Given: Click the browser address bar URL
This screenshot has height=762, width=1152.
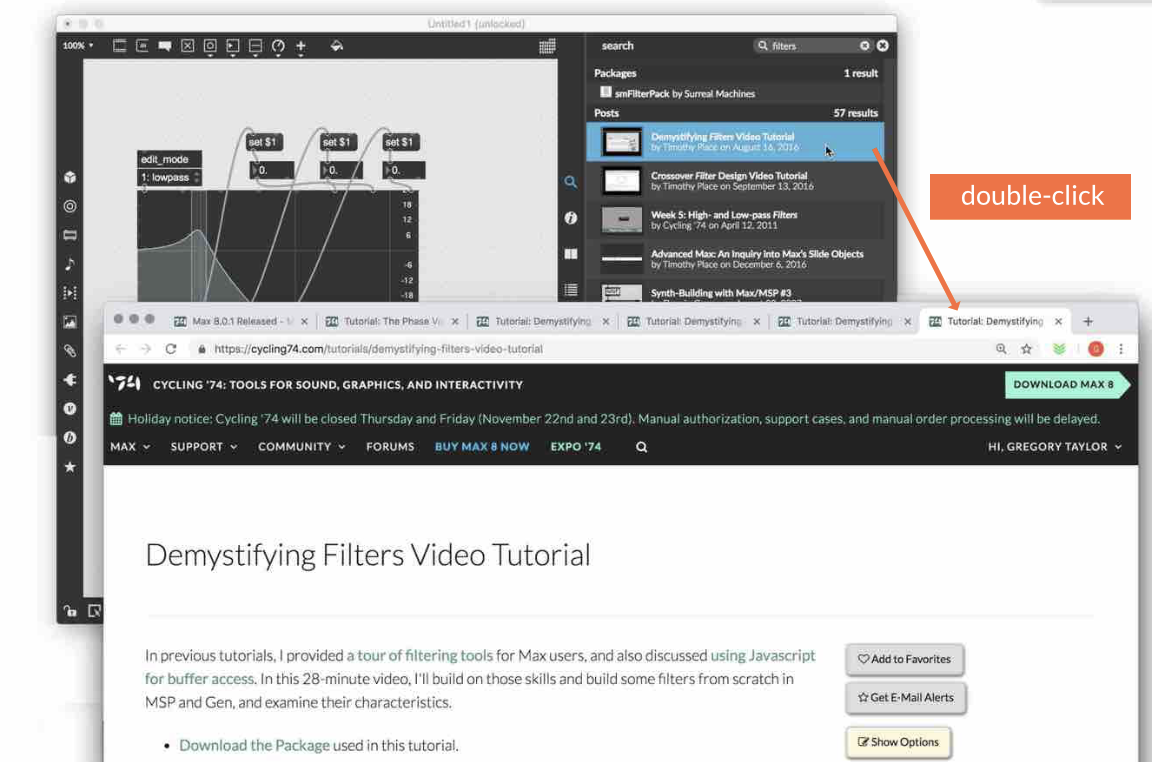Looking at the screenshot, I should coord(378,349).
